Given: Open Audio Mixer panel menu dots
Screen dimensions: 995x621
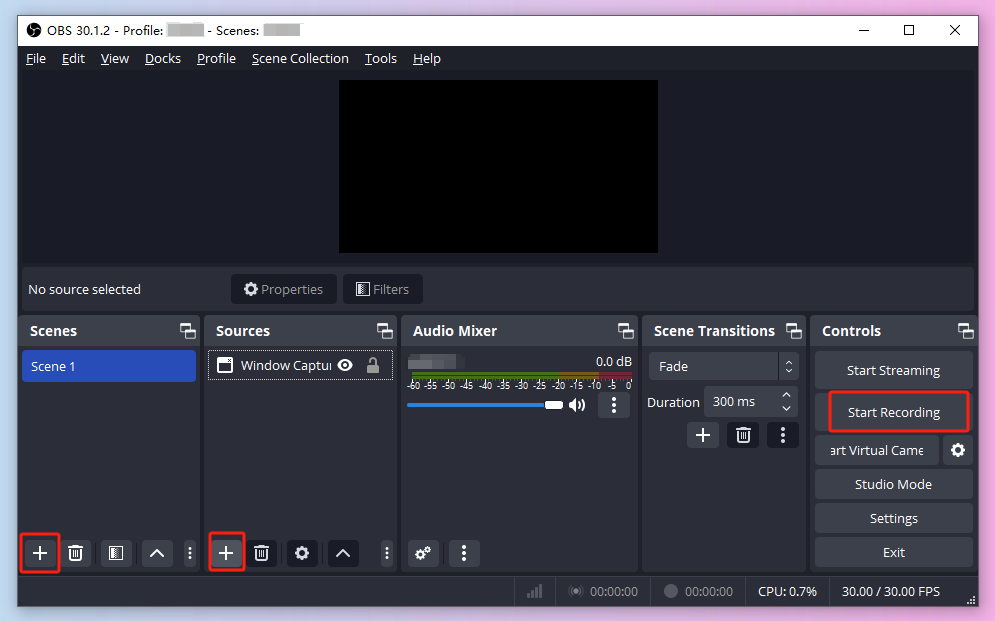Looking at the screenshot, I should tap(464, 553).
